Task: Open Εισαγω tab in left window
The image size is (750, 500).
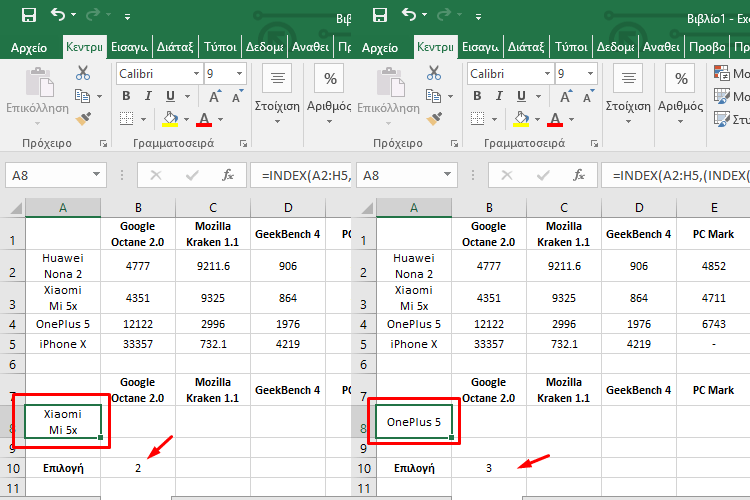Action: (x=129, y=47)
